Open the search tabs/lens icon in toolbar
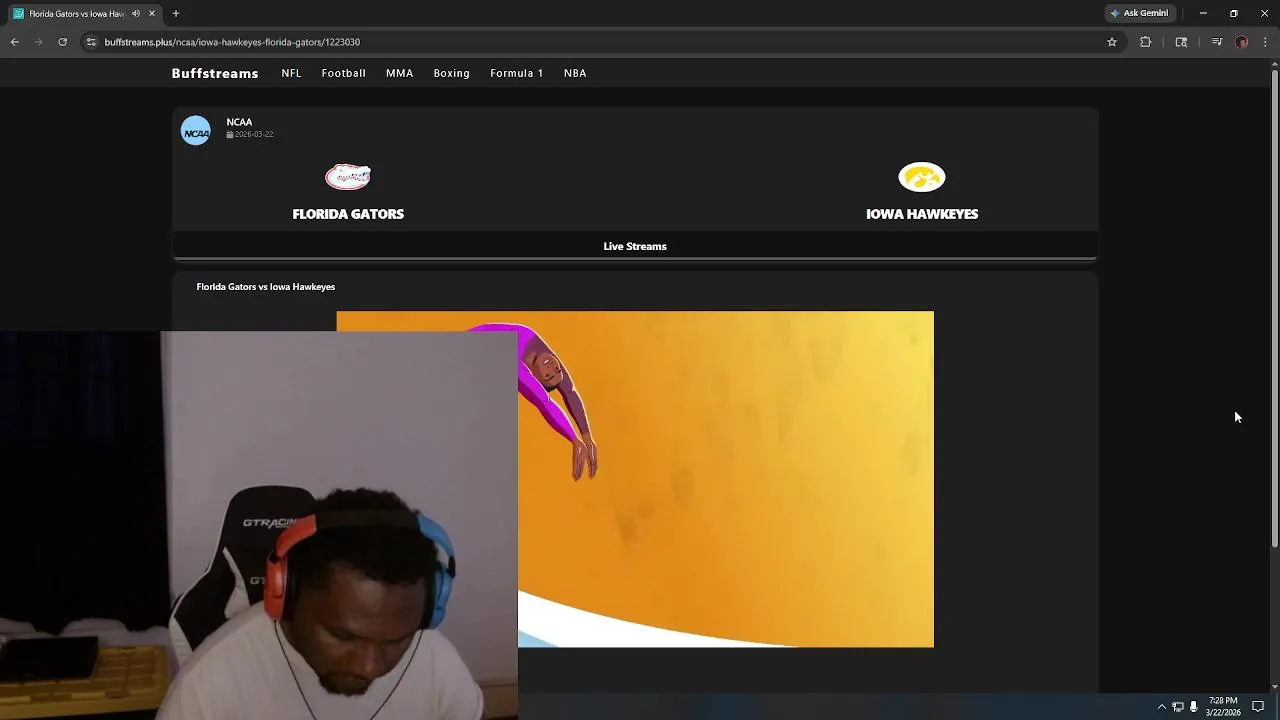Image resolution: width=1280 pixels, height=720 pixels. (1181, 42)
